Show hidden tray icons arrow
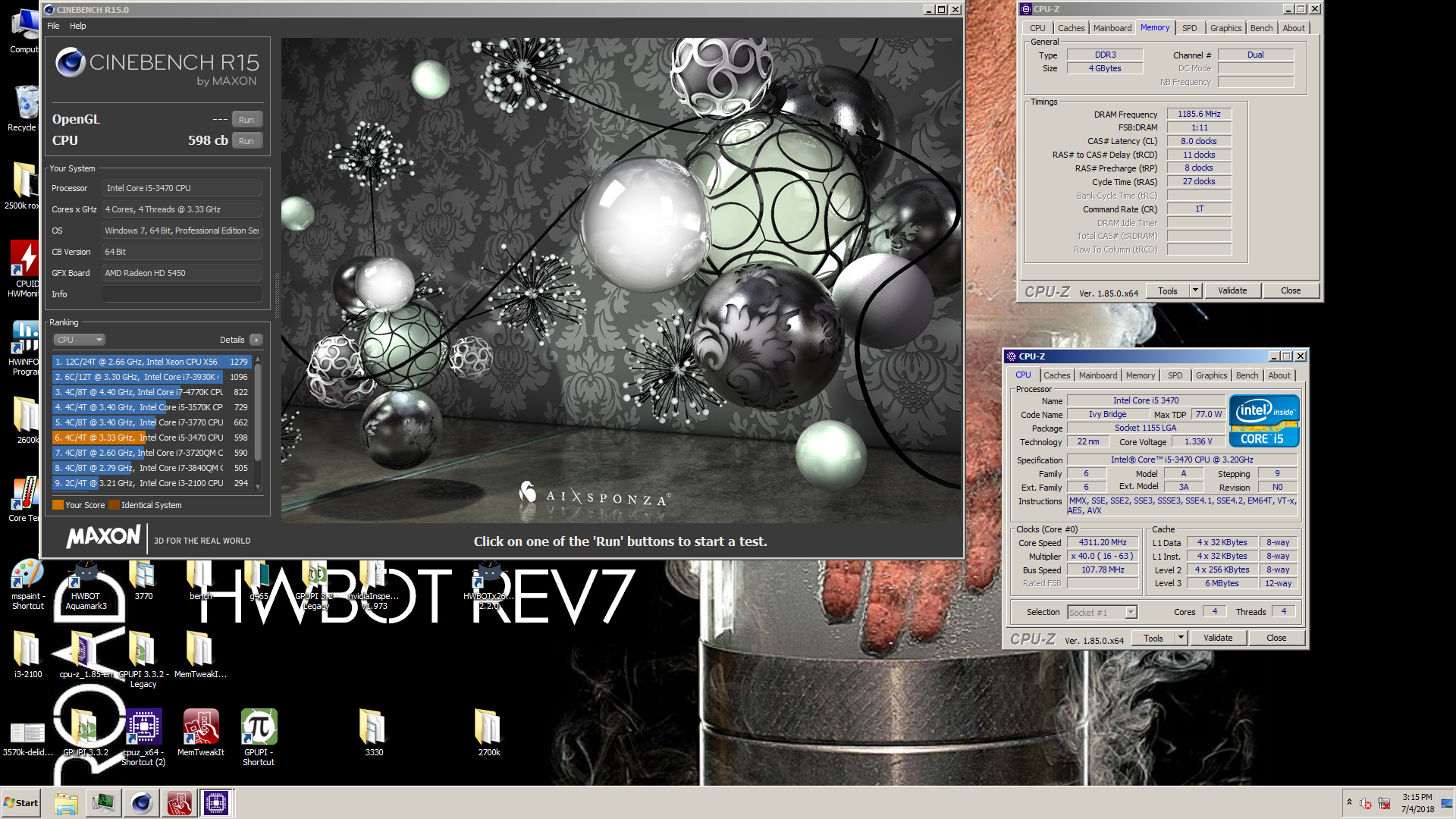Viewport: 1456px width, 819px height. pos(1349,802)
